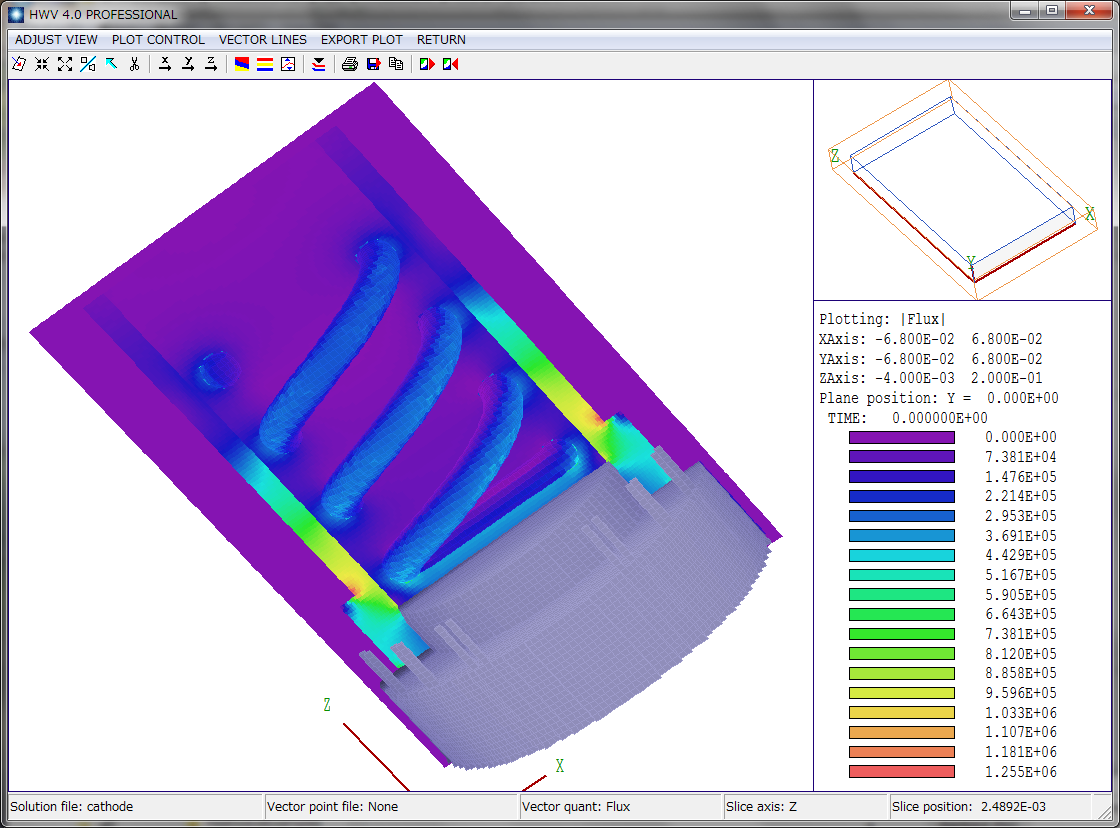Viewport: 1120px width, 828px height.
Task: Click the expand view (arrows outward) icon
Action: pos(65,64)
